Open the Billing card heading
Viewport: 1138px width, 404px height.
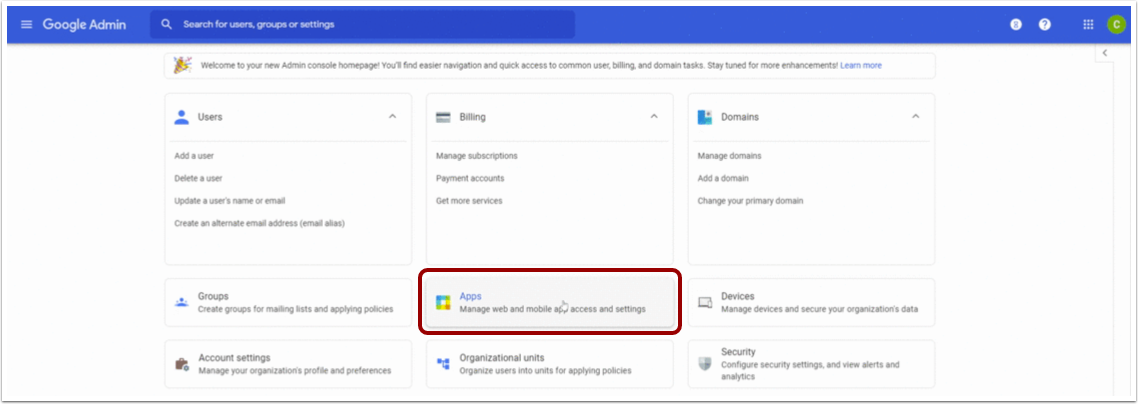pyautogui.click(x=472, y=117)
